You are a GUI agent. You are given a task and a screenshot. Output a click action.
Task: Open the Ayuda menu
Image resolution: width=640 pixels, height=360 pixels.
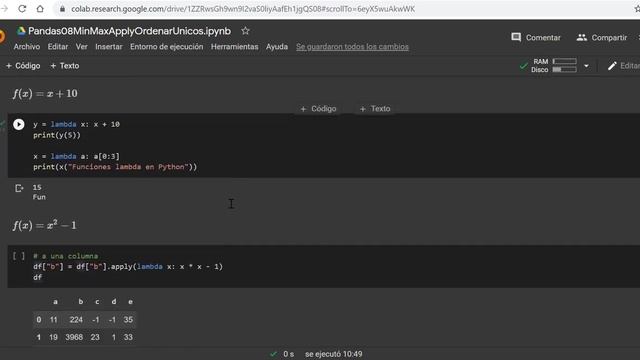point(277,47)
